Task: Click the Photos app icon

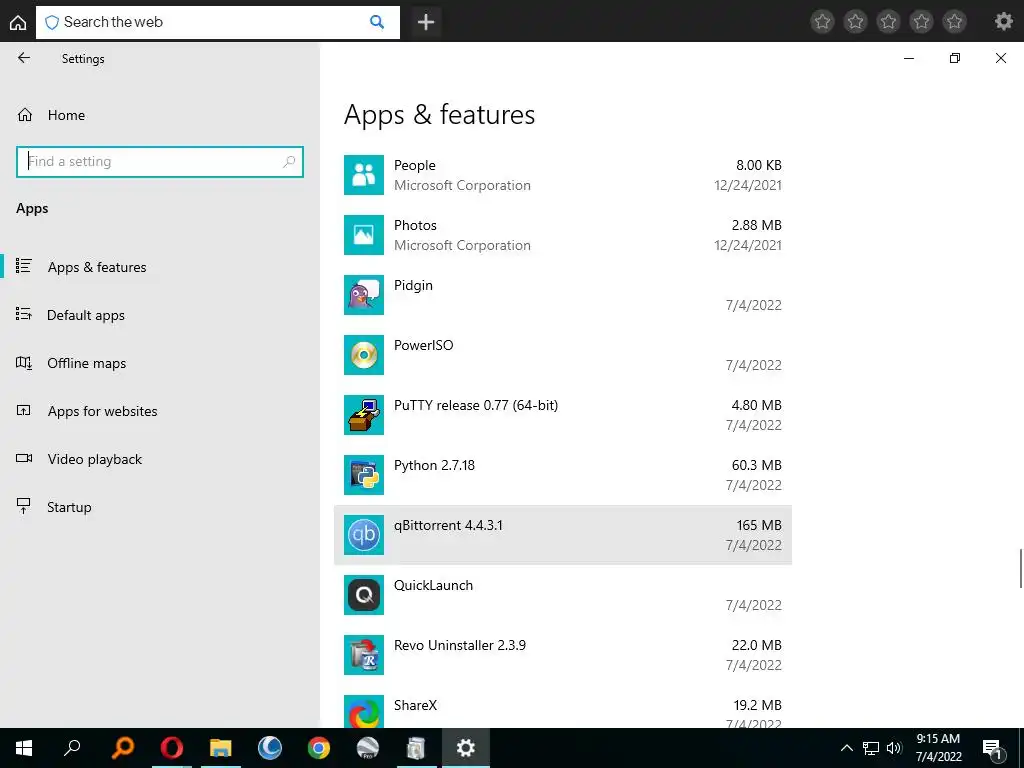Action: [x=364, y=235]
